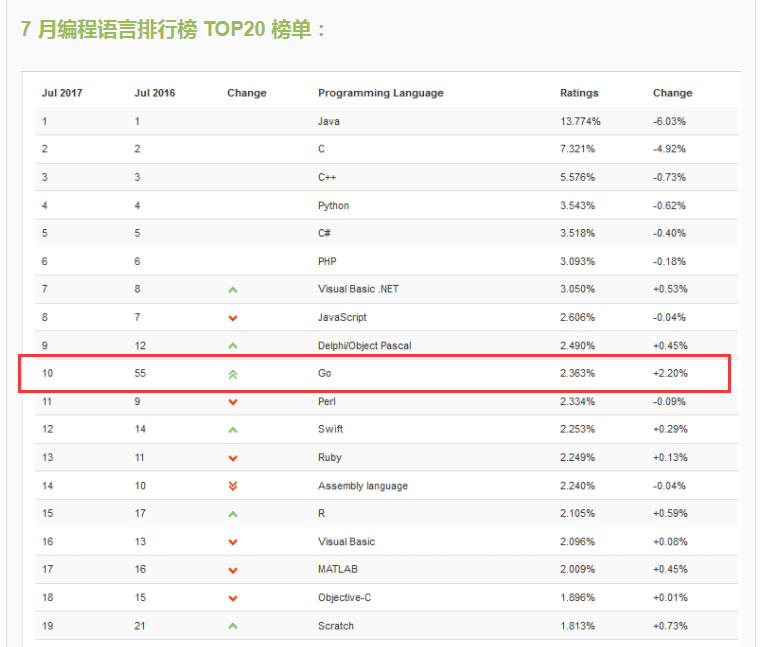
Task: Click the red down arrow in Objective-C row
Action: 233,598
